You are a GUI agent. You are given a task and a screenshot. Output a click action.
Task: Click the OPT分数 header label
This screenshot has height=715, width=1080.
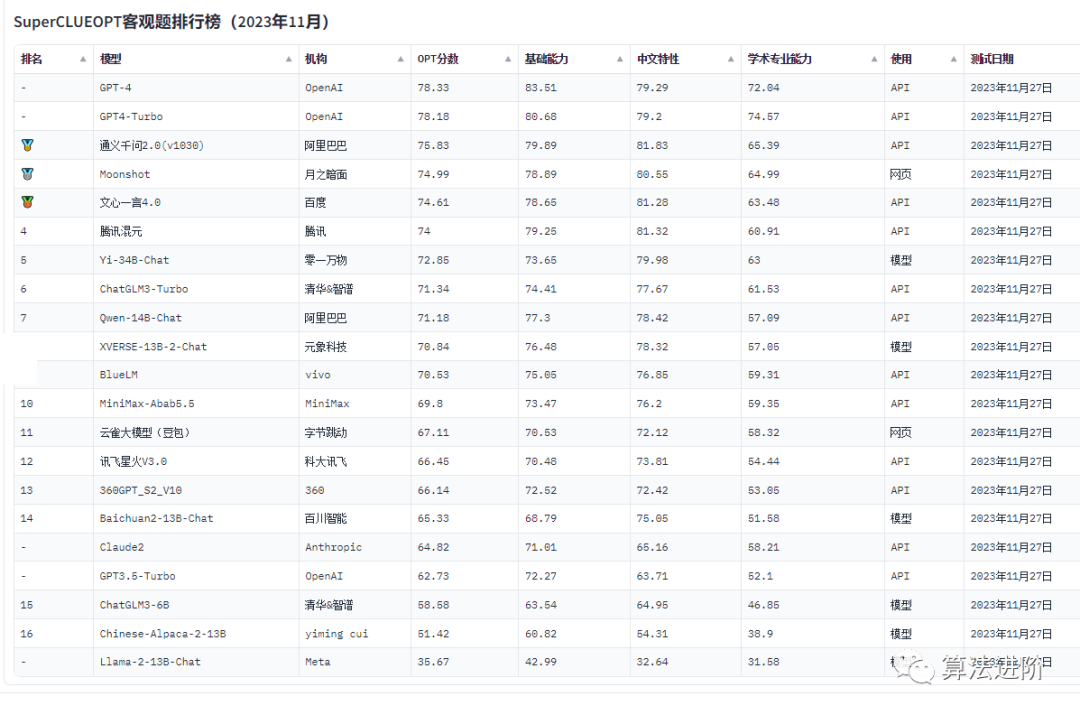point(438,59)
